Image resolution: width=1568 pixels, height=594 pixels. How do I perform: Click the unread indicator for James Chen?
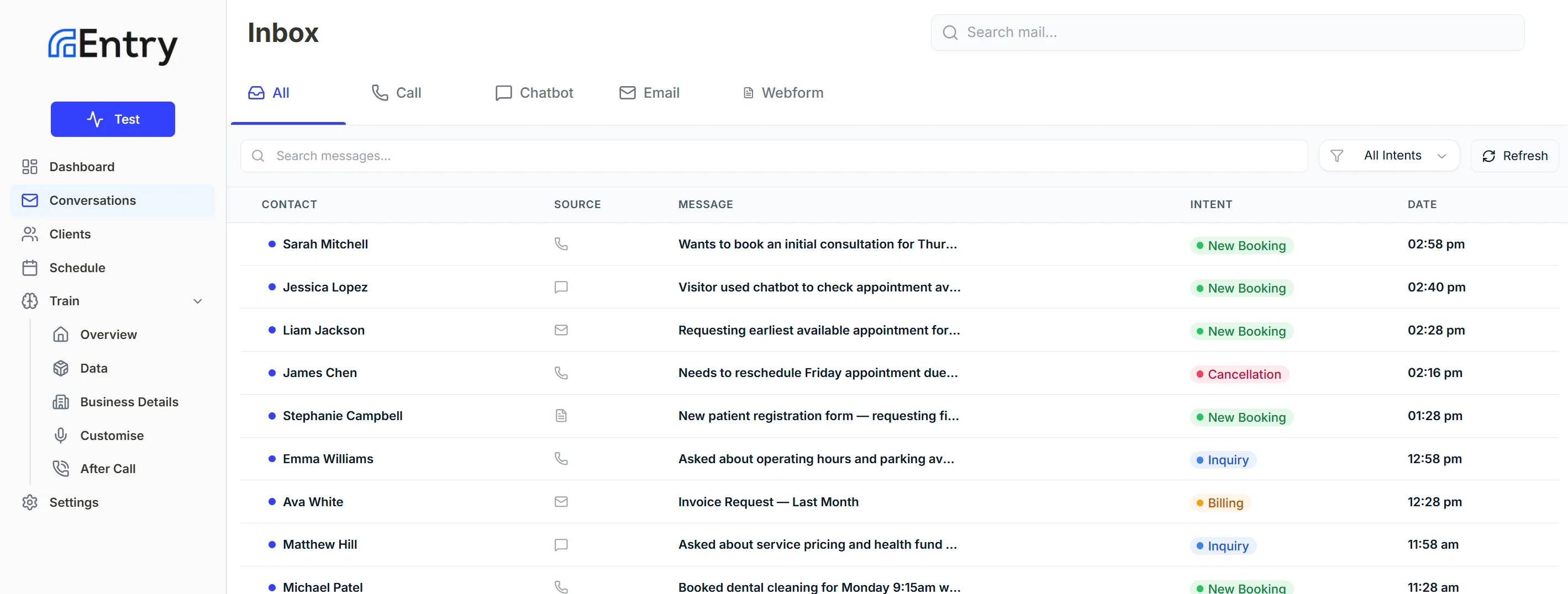coord(271,372)
